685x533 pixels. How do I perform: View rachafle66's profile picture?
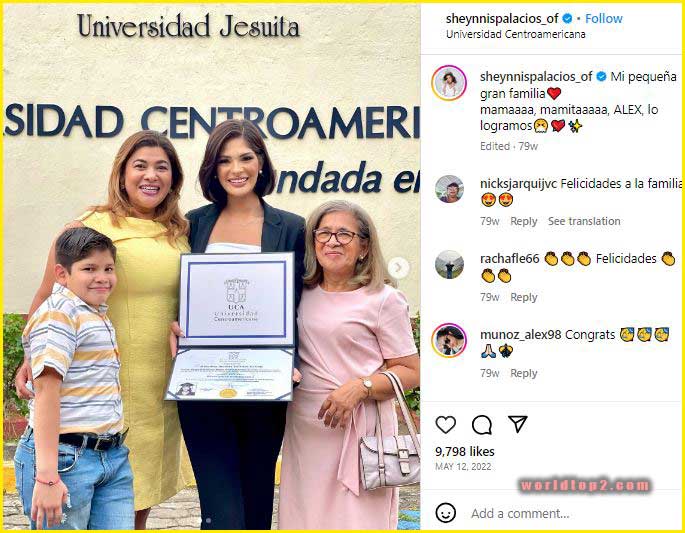(x=449, y=264)
